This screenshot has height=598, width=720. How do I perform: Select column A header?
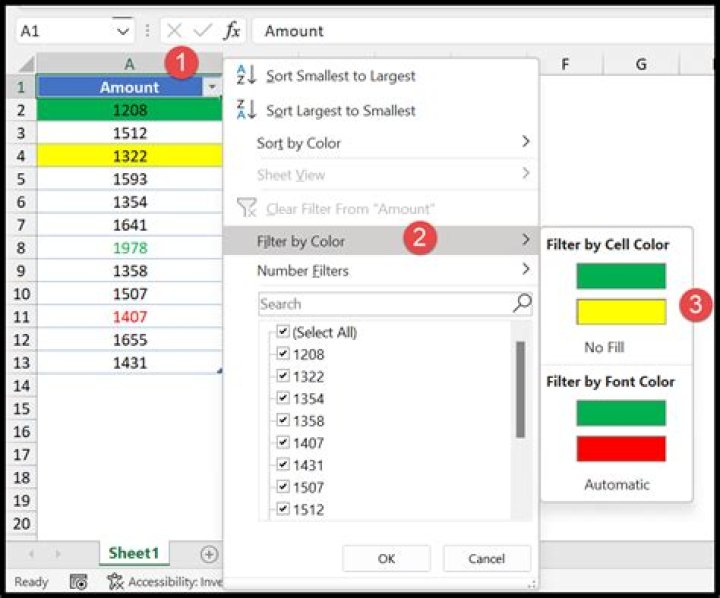(129, 64)
